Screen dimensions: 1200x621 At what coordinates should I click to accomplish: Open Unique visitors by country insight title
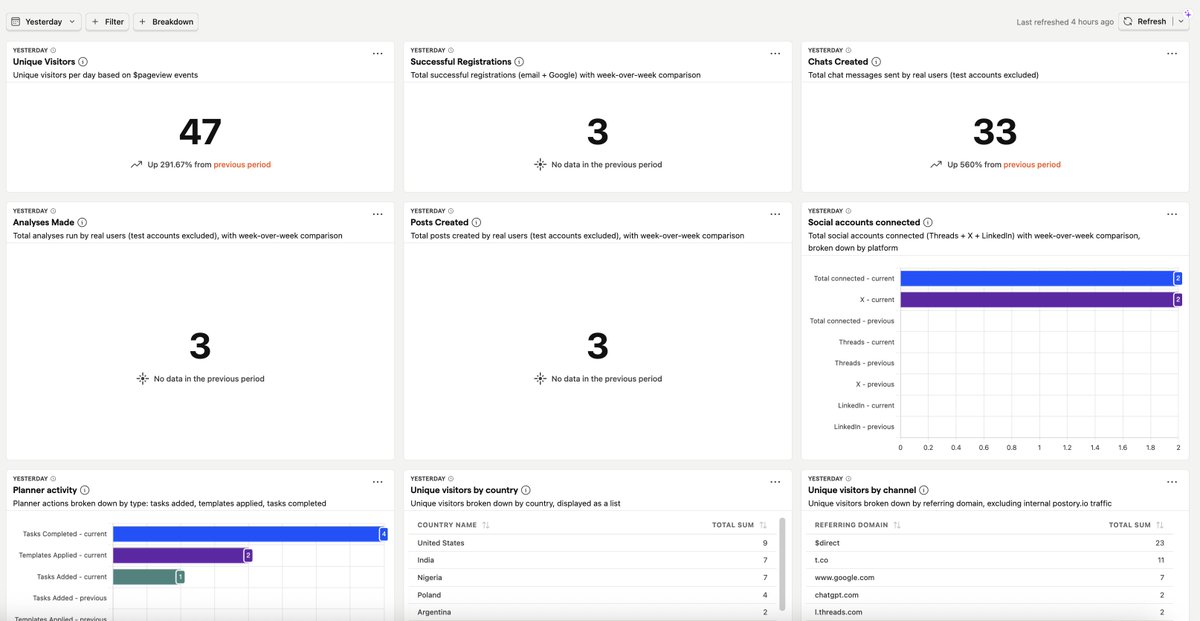tap(465, 491)
